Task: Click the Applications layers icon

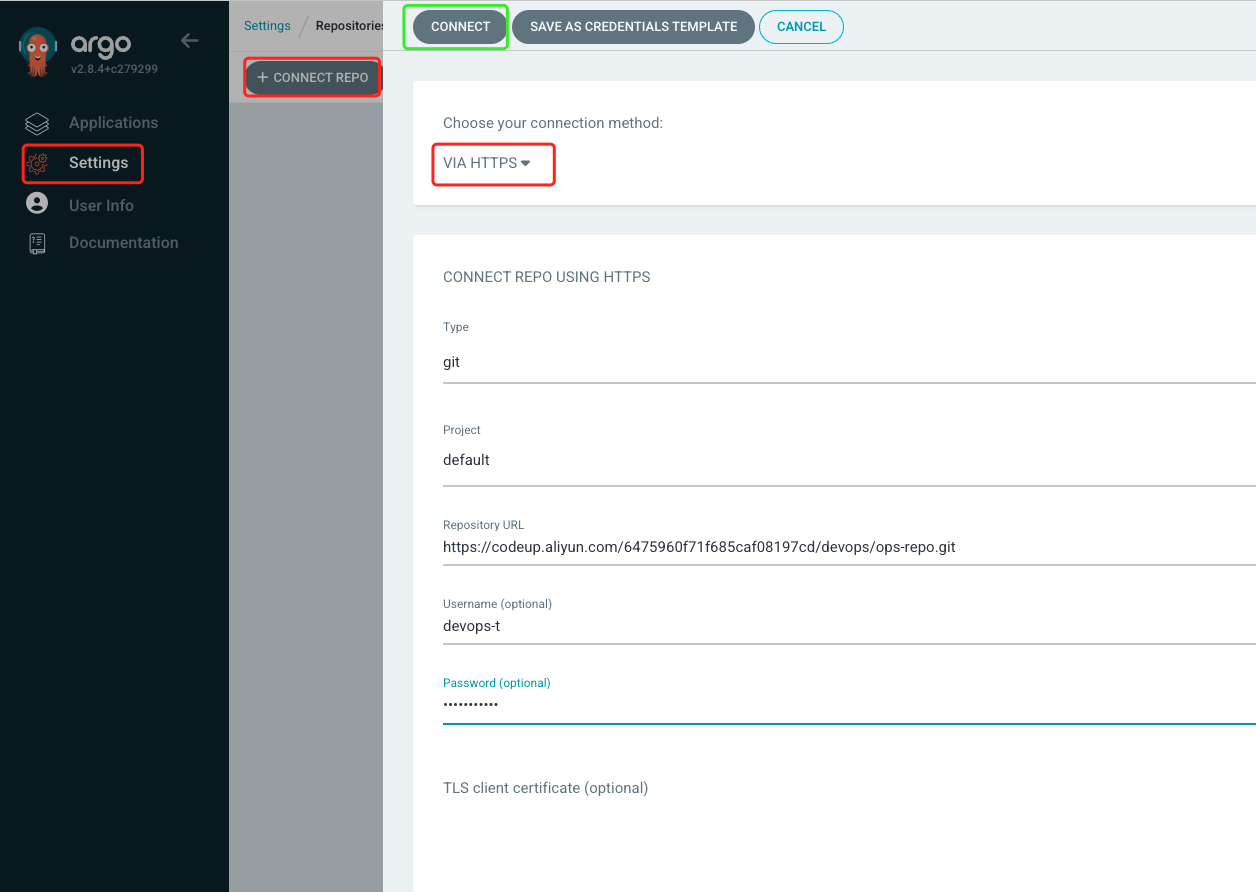Action: [x=37, y=123]
